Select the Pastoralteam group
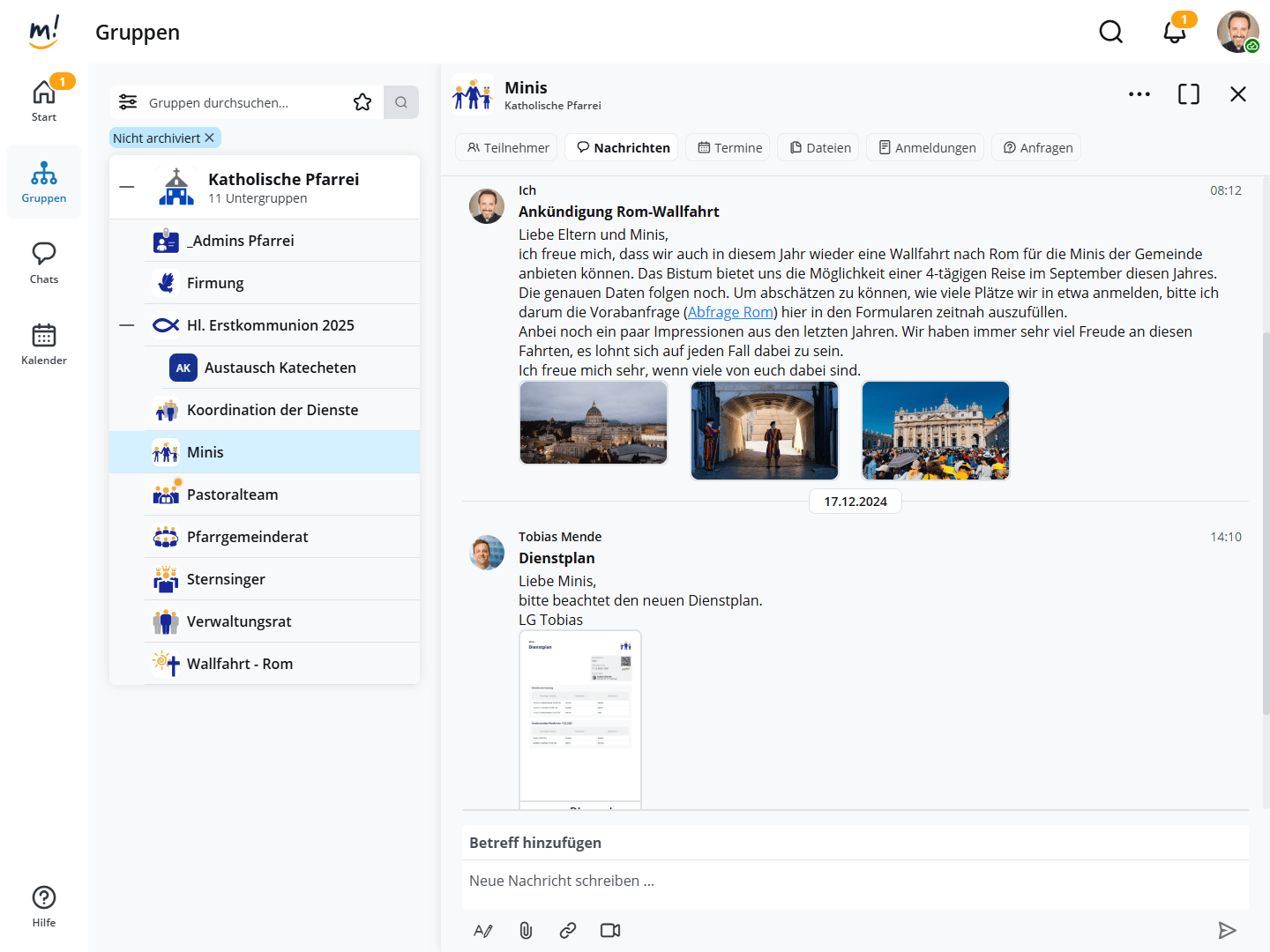This screenshot has width=1270, height=952. pos(232,495)
